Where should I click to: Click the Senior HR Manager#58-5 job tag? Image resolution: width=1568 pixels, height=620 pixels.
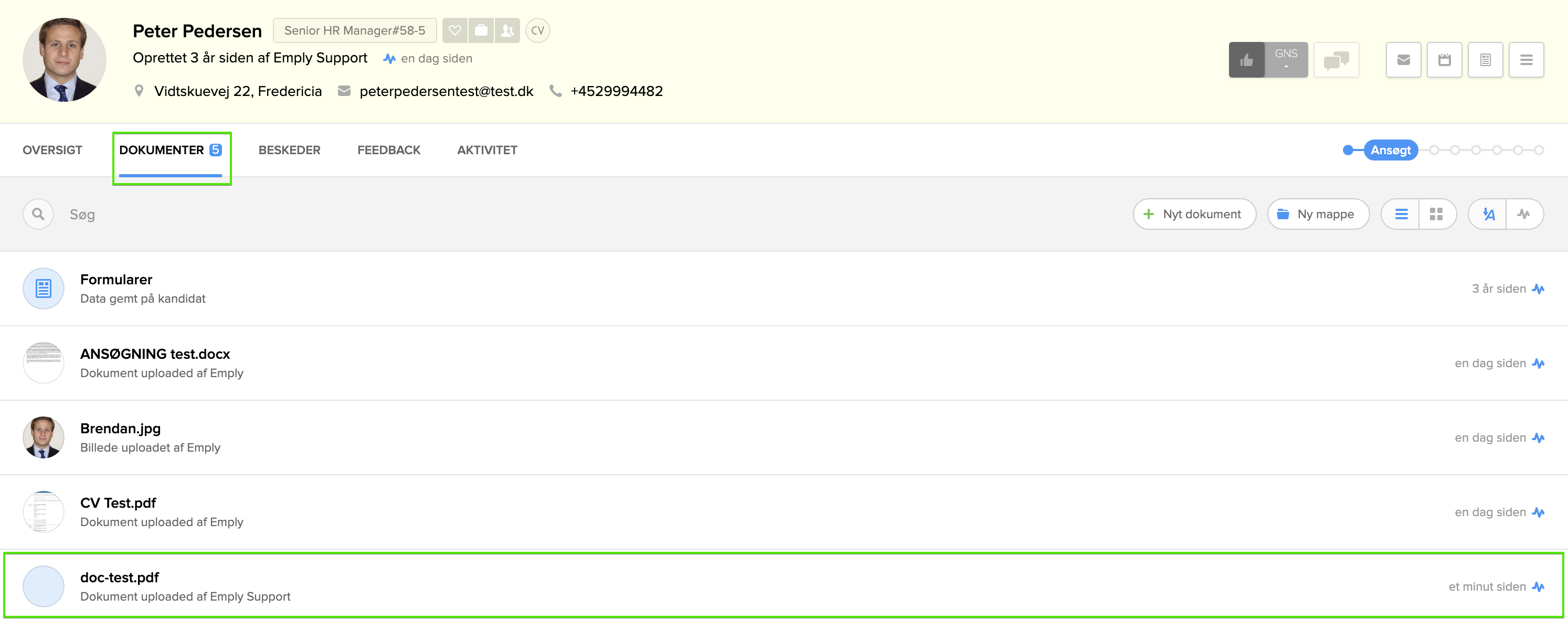pyautogui.click(x=354, y=30)
